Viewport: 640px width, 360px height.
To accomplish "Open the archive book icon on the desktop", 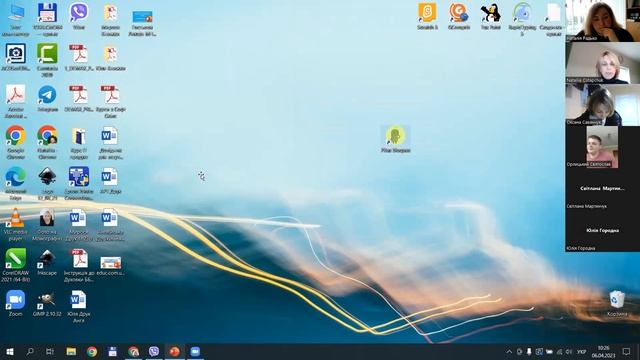I will click(79, 142).
